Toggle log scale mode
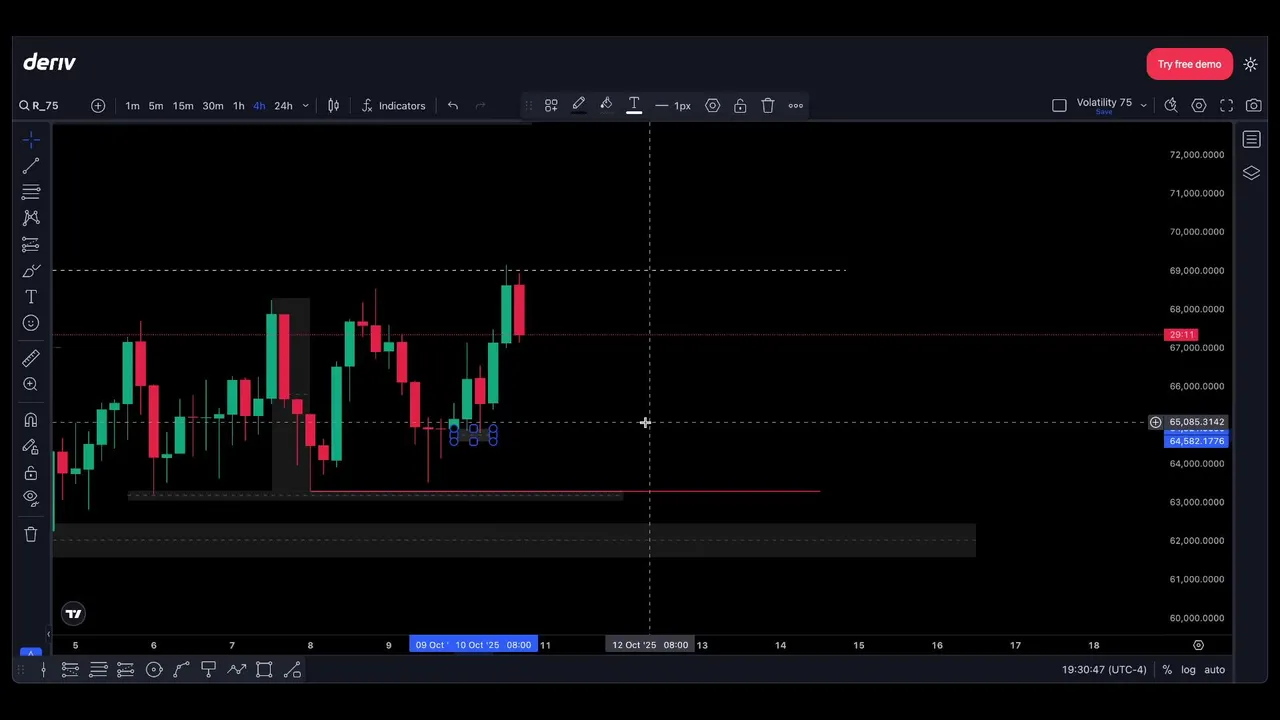This screenshot has width=1280, height=720. pos(1188,670)
